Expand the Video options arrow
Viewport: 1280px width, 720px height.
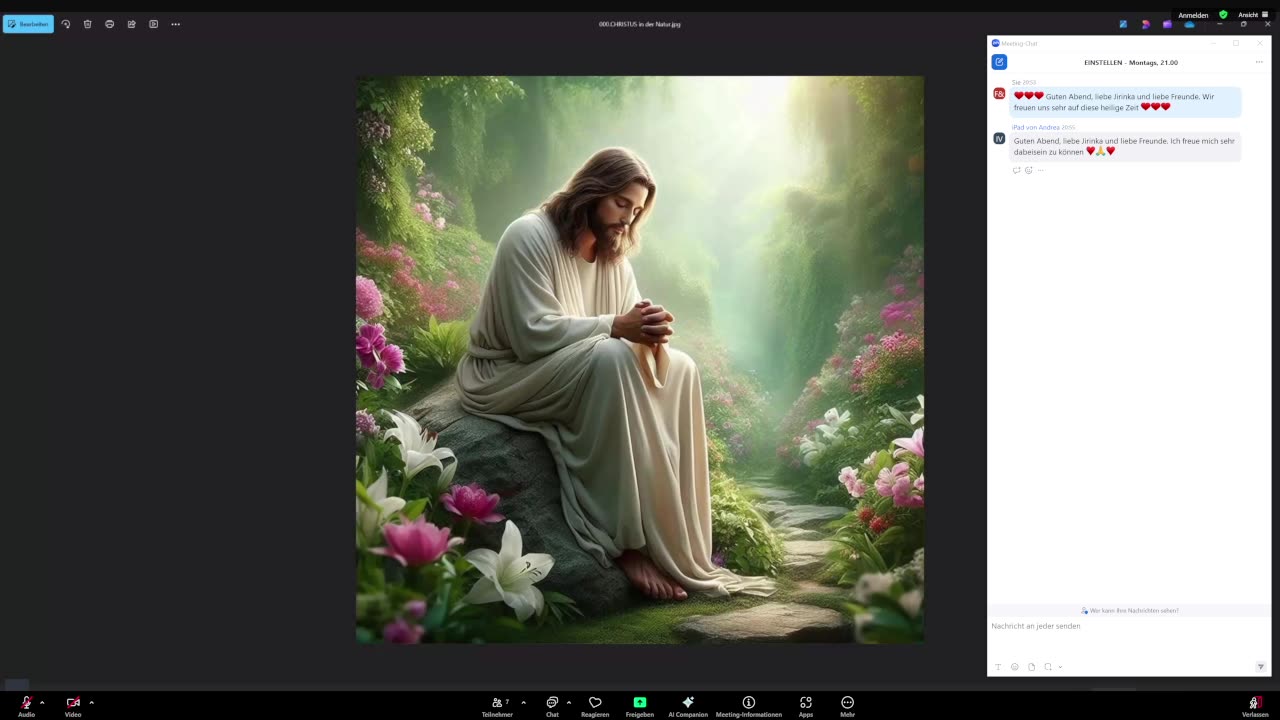click(91, 702)
